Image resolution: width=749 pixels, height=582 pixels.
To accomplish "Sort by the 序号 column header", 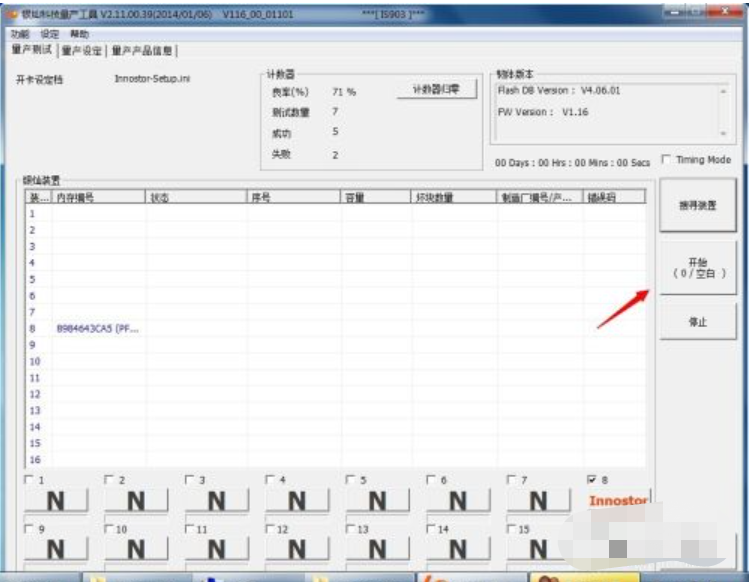I will pos(294,197).
